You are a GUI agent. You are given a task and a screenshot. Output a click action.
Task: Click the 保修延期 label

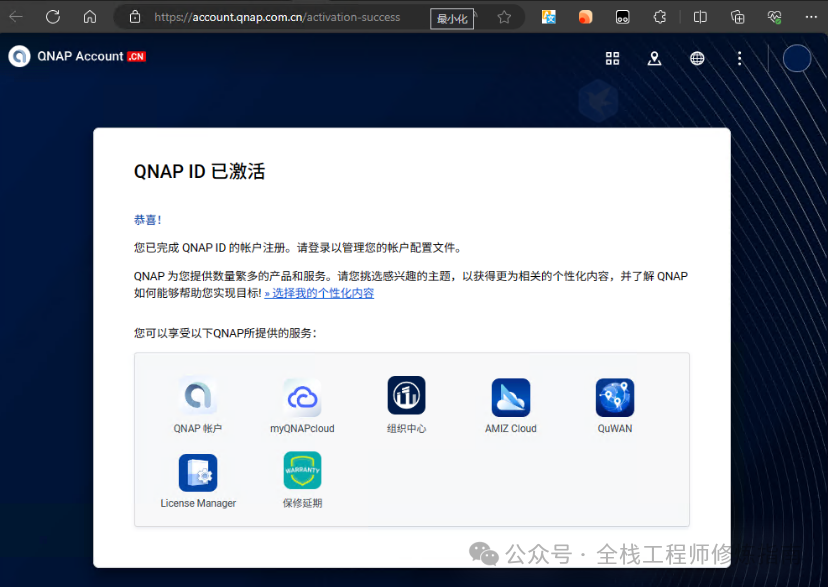coord(302,504)
